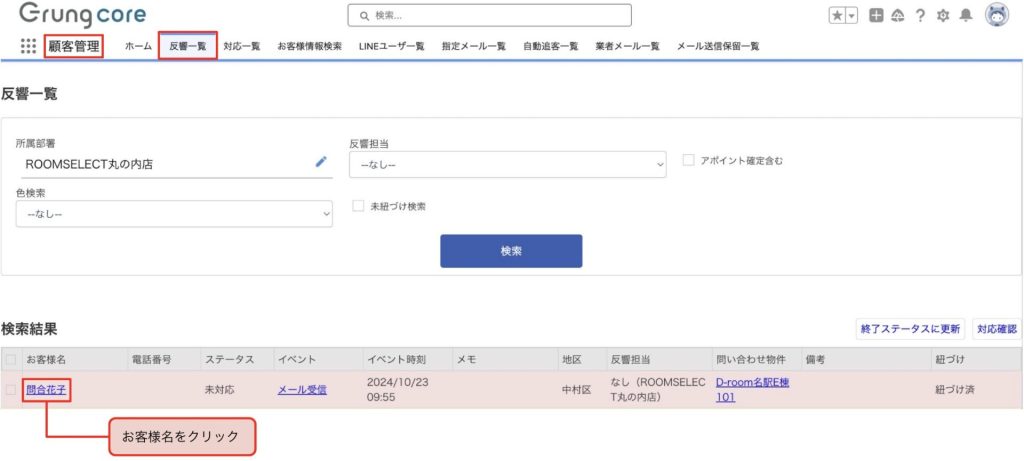Click the global search input field
Image resolution: width=1024 pixels, height=461 pixels.
coord(489,15)
